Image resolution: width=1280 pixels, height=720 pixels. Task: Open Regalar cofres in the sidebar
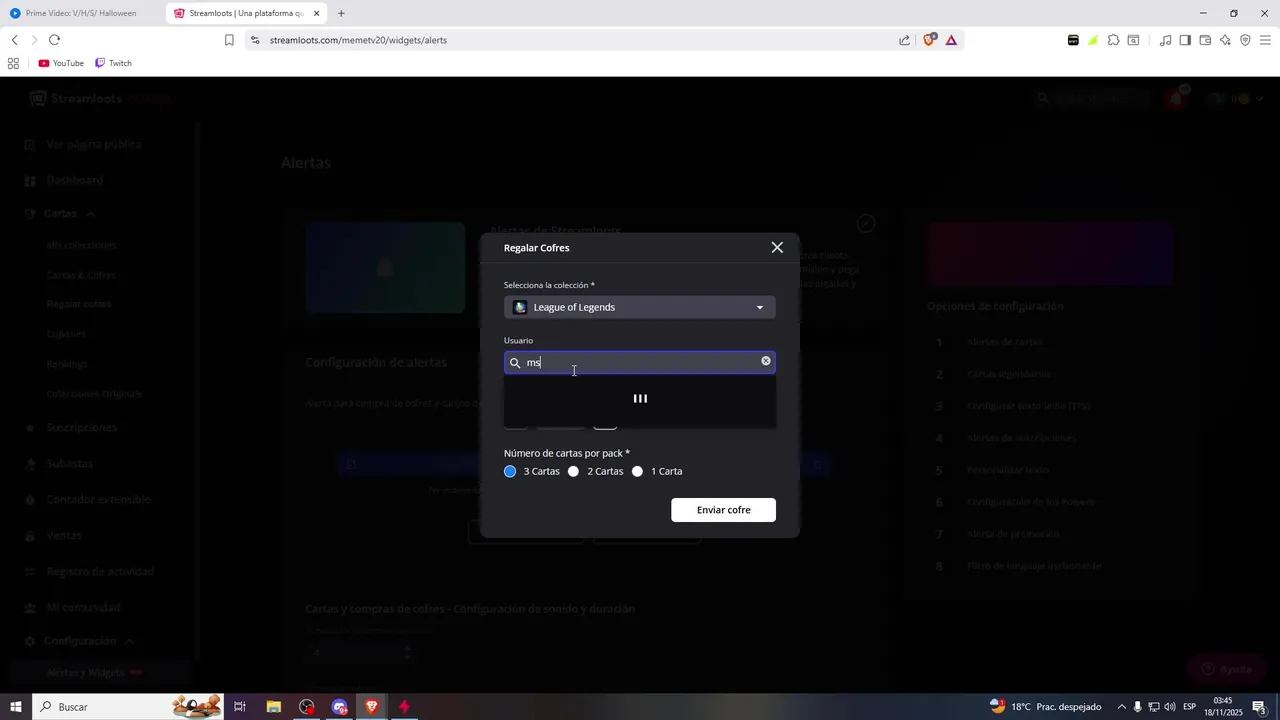coord(79,304)
